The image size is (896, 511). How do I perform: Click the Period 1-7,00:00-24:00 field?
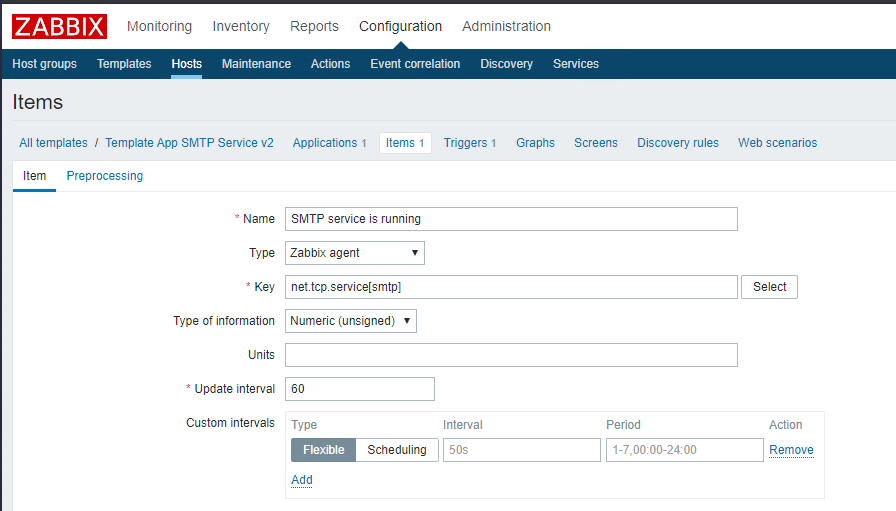(x=685, y=450)
